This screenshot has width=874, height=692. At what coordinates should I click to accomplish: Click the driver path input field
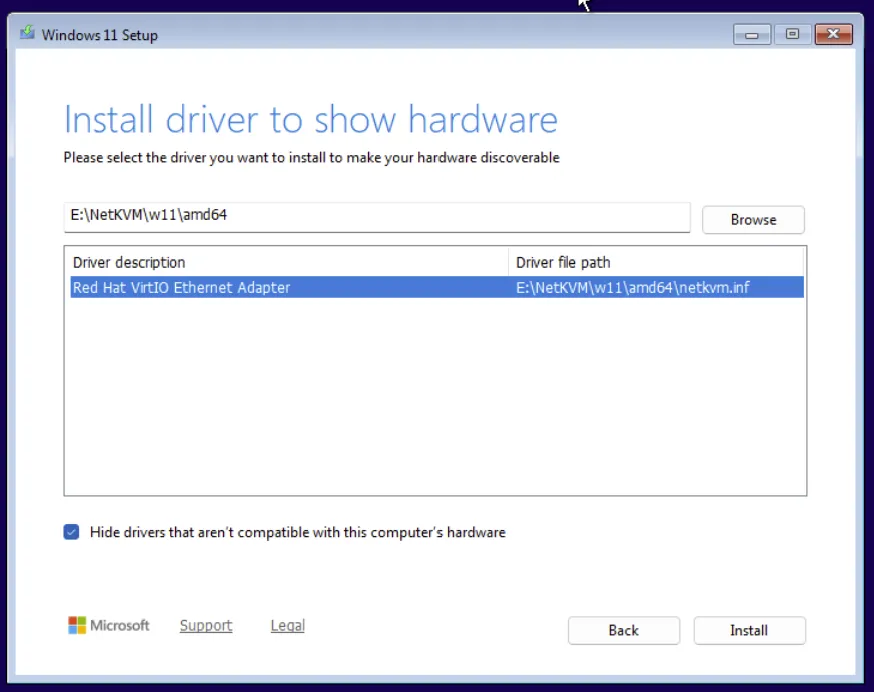pyautogui.click(x=377, y=217)
